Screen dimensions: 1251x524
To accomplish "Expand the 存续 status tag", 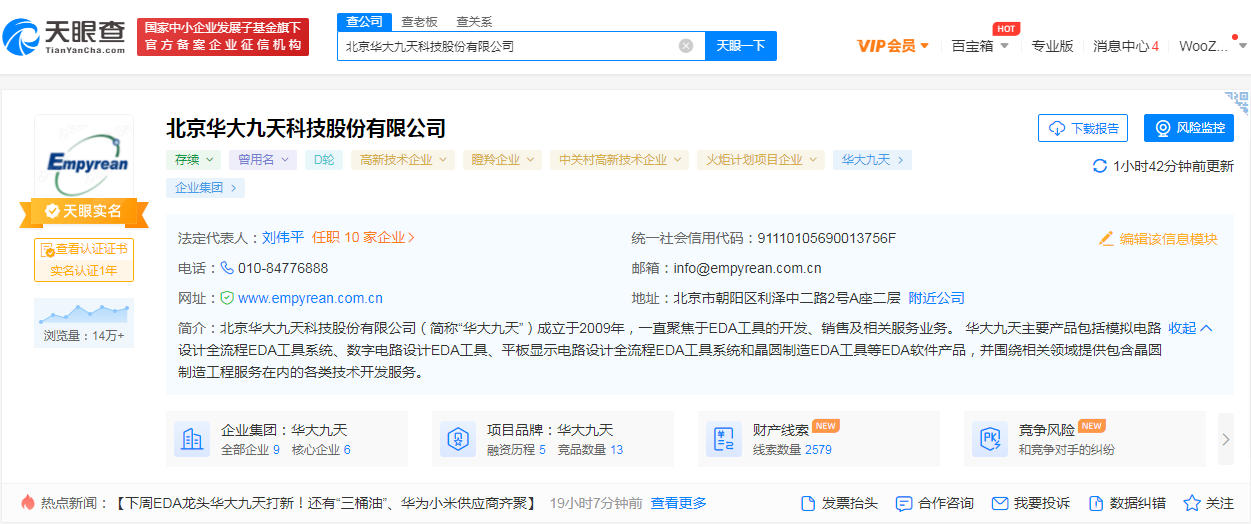I will point(194,160).
